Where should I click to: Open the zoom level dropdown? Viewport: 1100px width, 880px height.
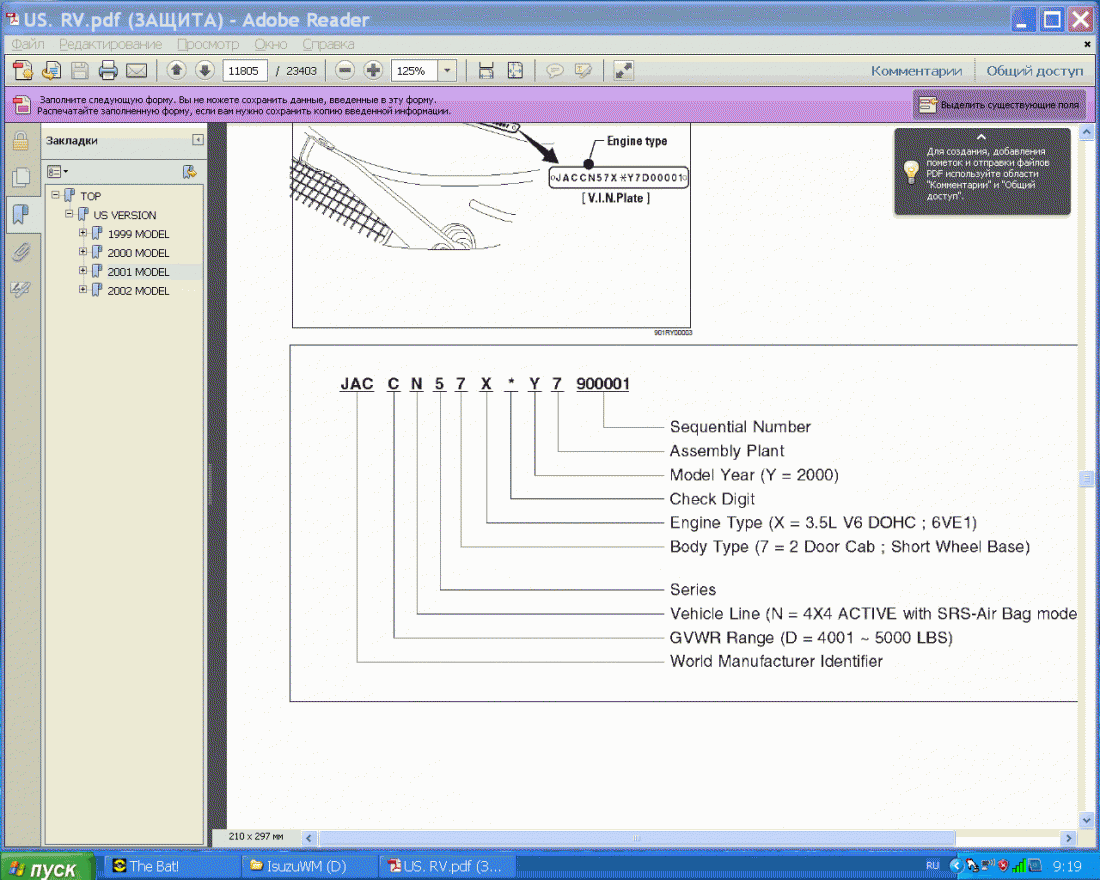click(x=448, y=70)
